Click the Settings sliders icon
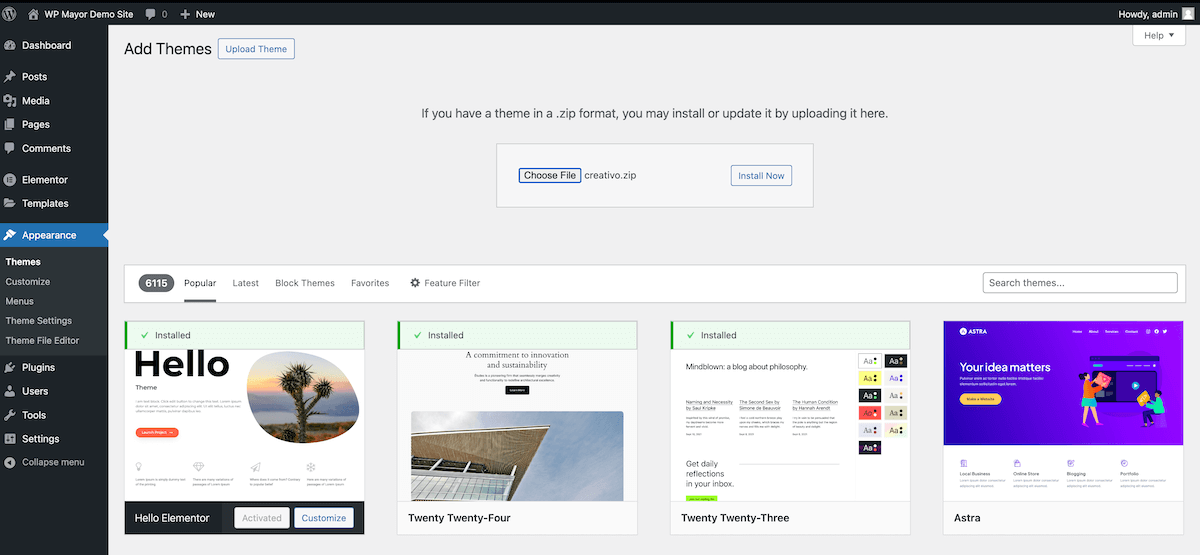 (10, 440)
